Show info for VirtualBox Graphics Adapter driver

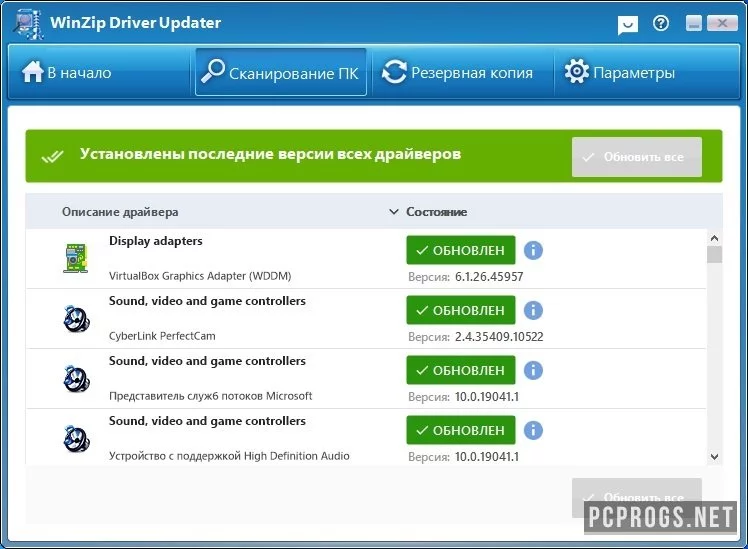[533, 250]
